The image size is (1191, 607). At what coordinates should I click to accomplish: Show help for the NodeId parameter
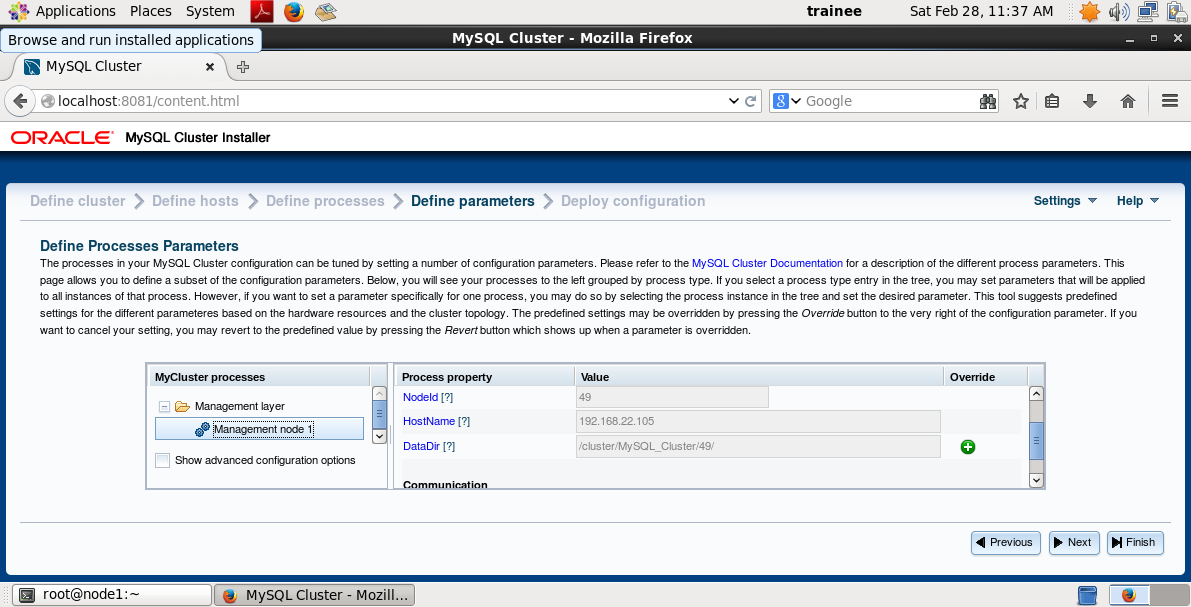point(447,397)
